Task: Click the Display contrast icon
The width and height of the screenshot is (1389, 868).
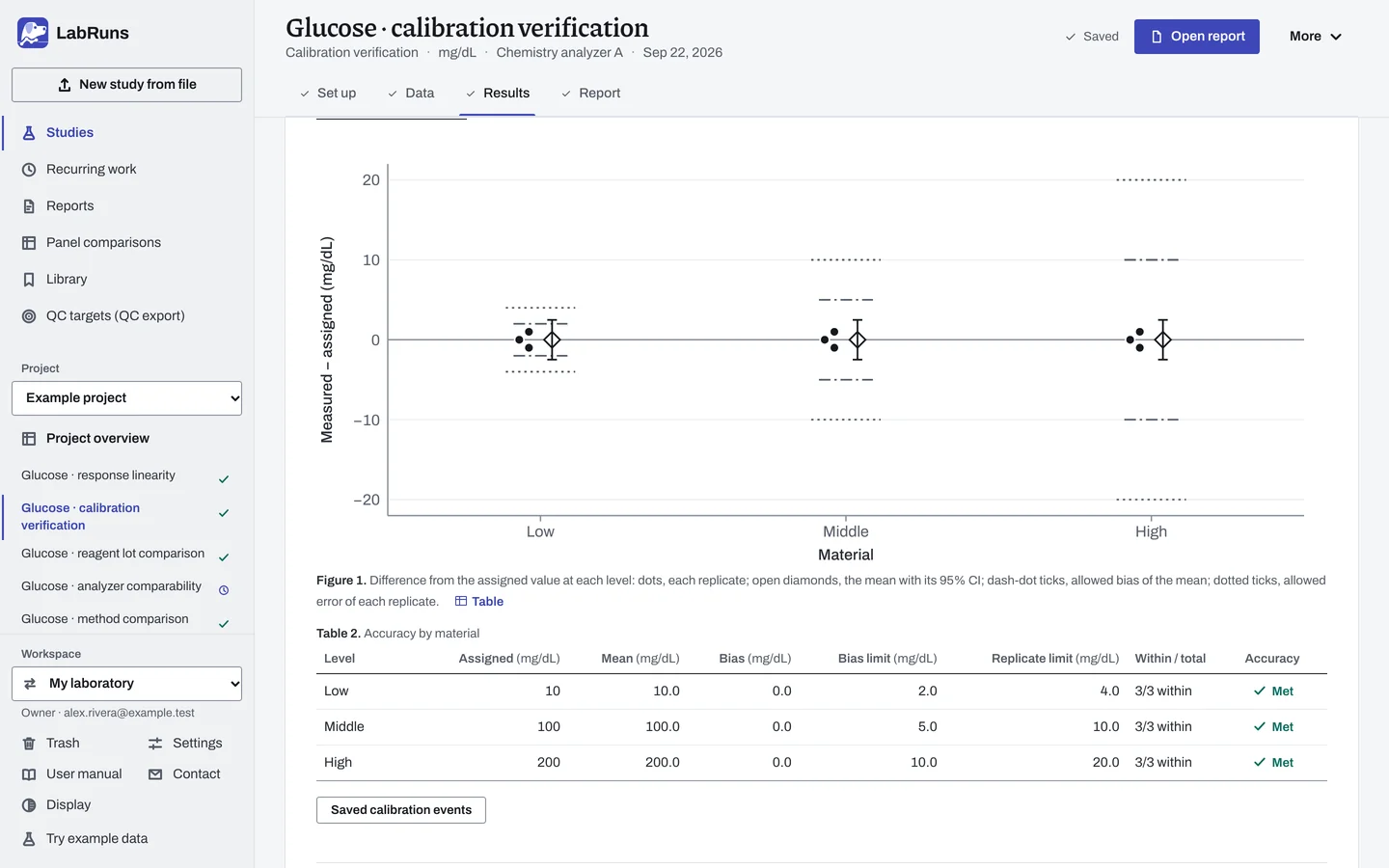Action: tap(29, 805)
